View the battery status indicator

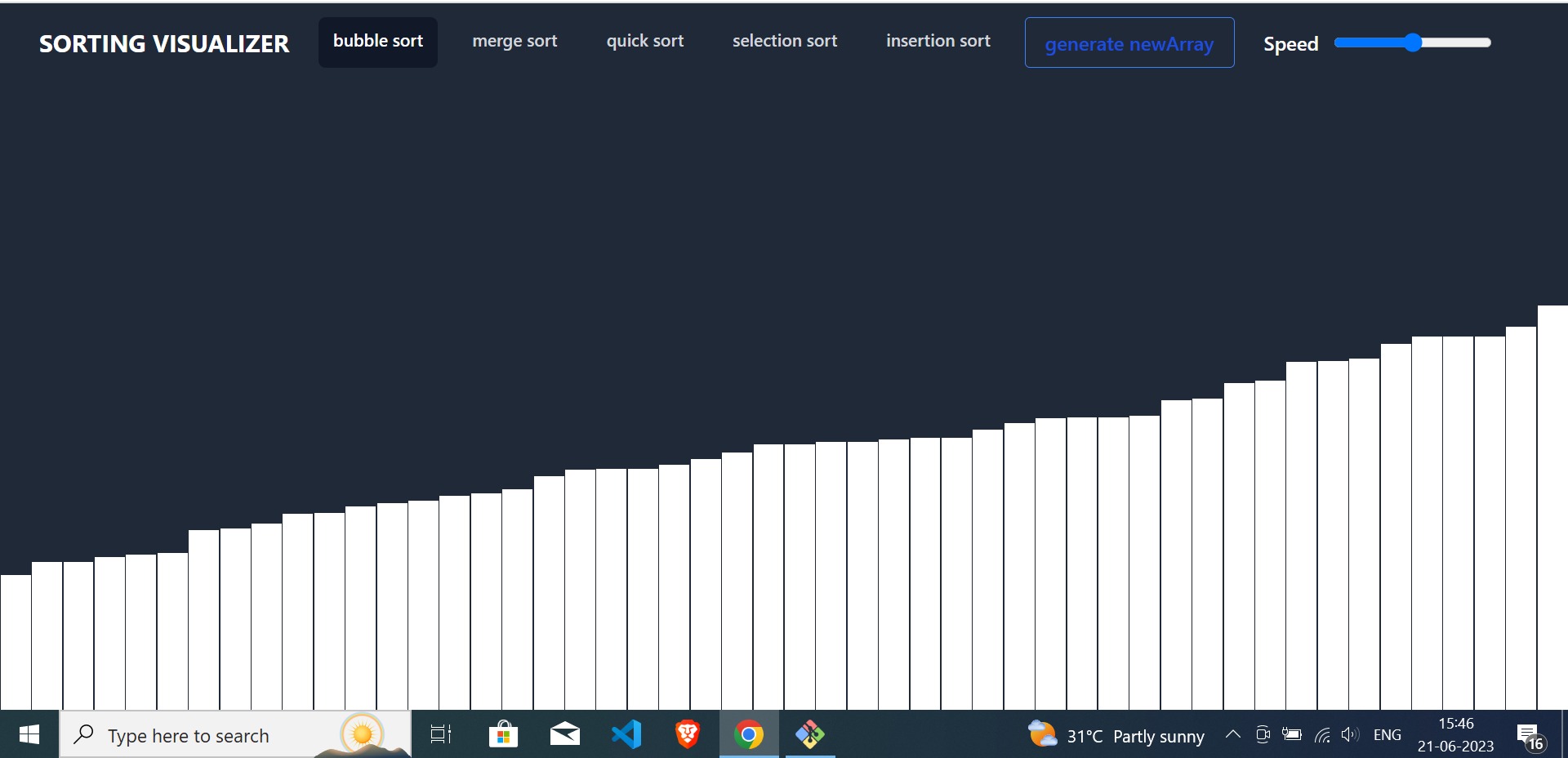(x=1292, y=734)
